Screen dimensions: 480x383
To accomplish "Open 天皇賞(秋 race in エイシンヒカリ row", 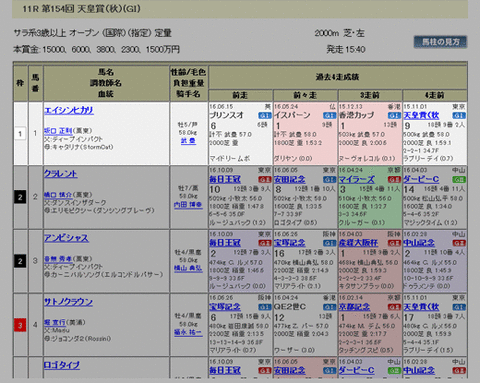I will [421, 115].
